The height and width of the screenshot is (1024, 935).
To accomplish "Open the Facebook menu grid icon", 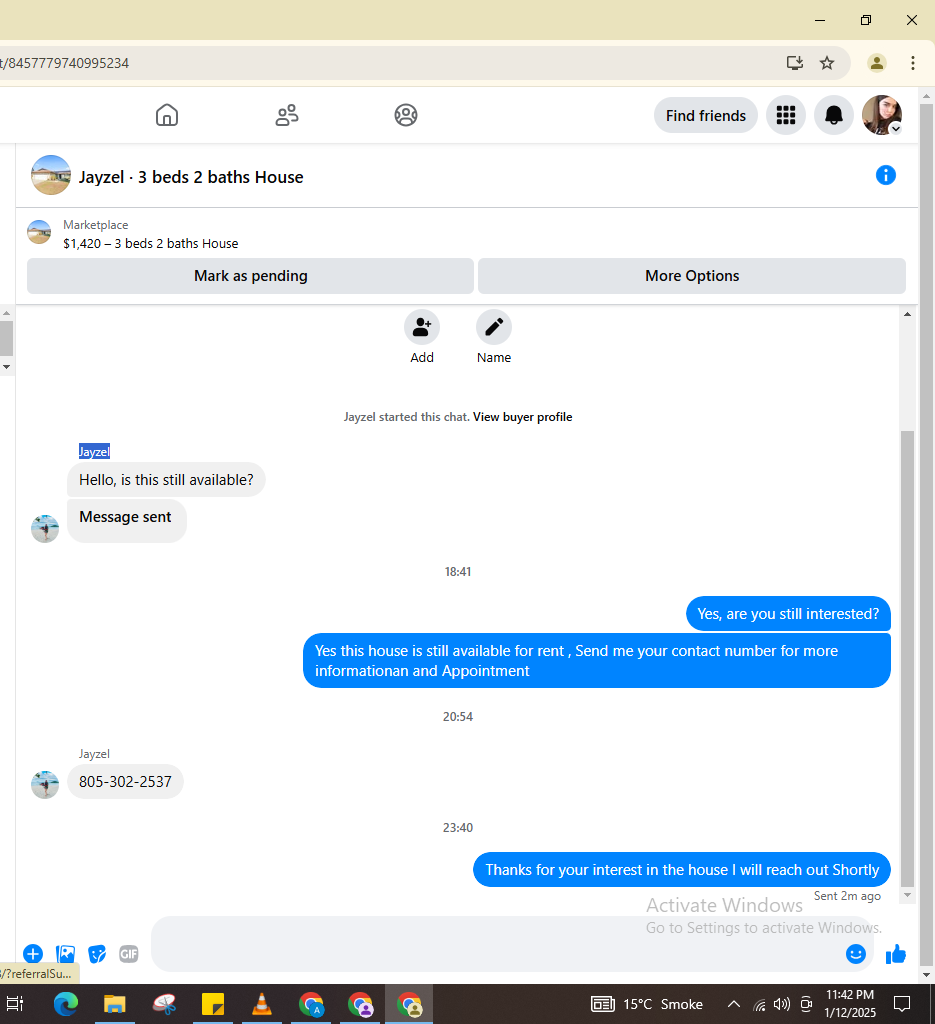I will coord(785,116).
